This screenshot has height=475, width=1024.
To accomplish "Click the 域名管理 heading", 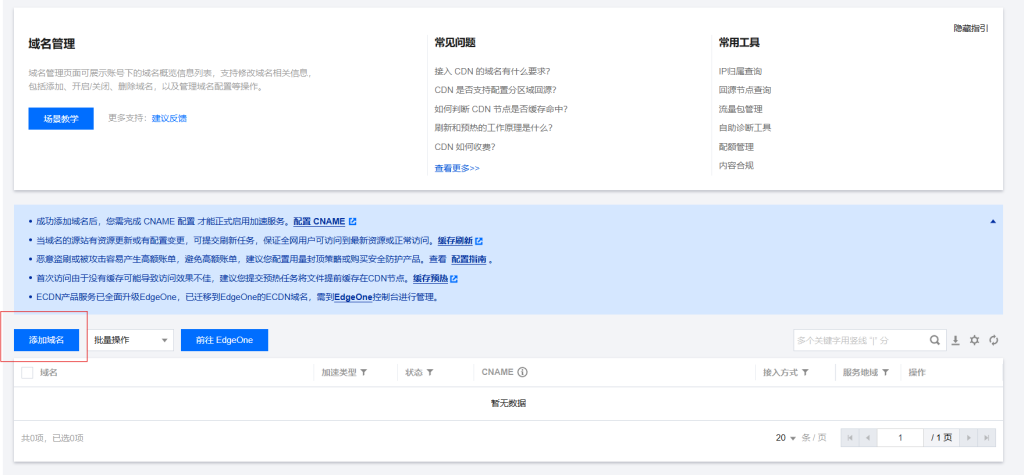I will tap(52, 44).
